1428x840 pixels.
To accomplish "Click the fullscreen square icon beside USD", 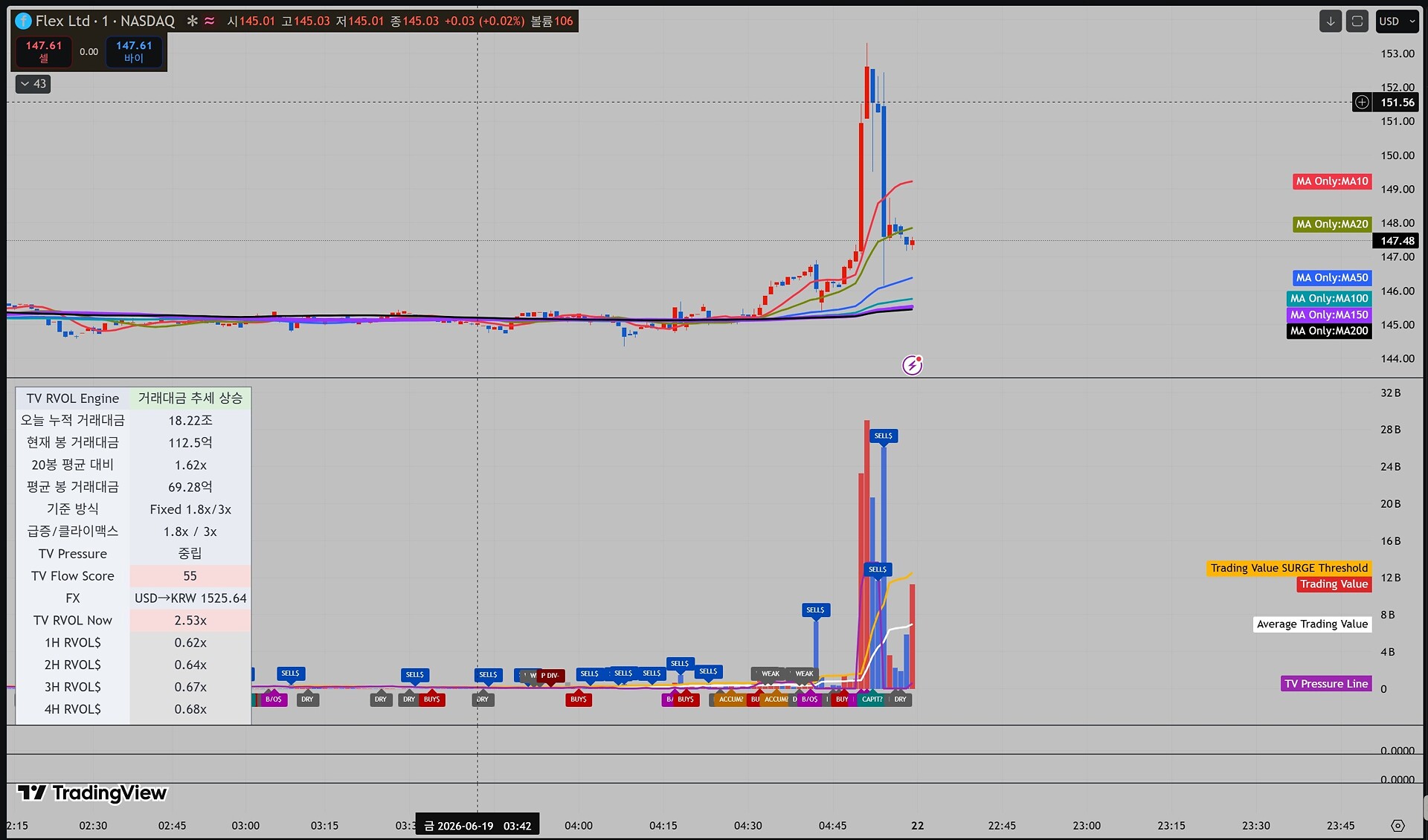I will pyautogui.click(x=1357, y=21).
